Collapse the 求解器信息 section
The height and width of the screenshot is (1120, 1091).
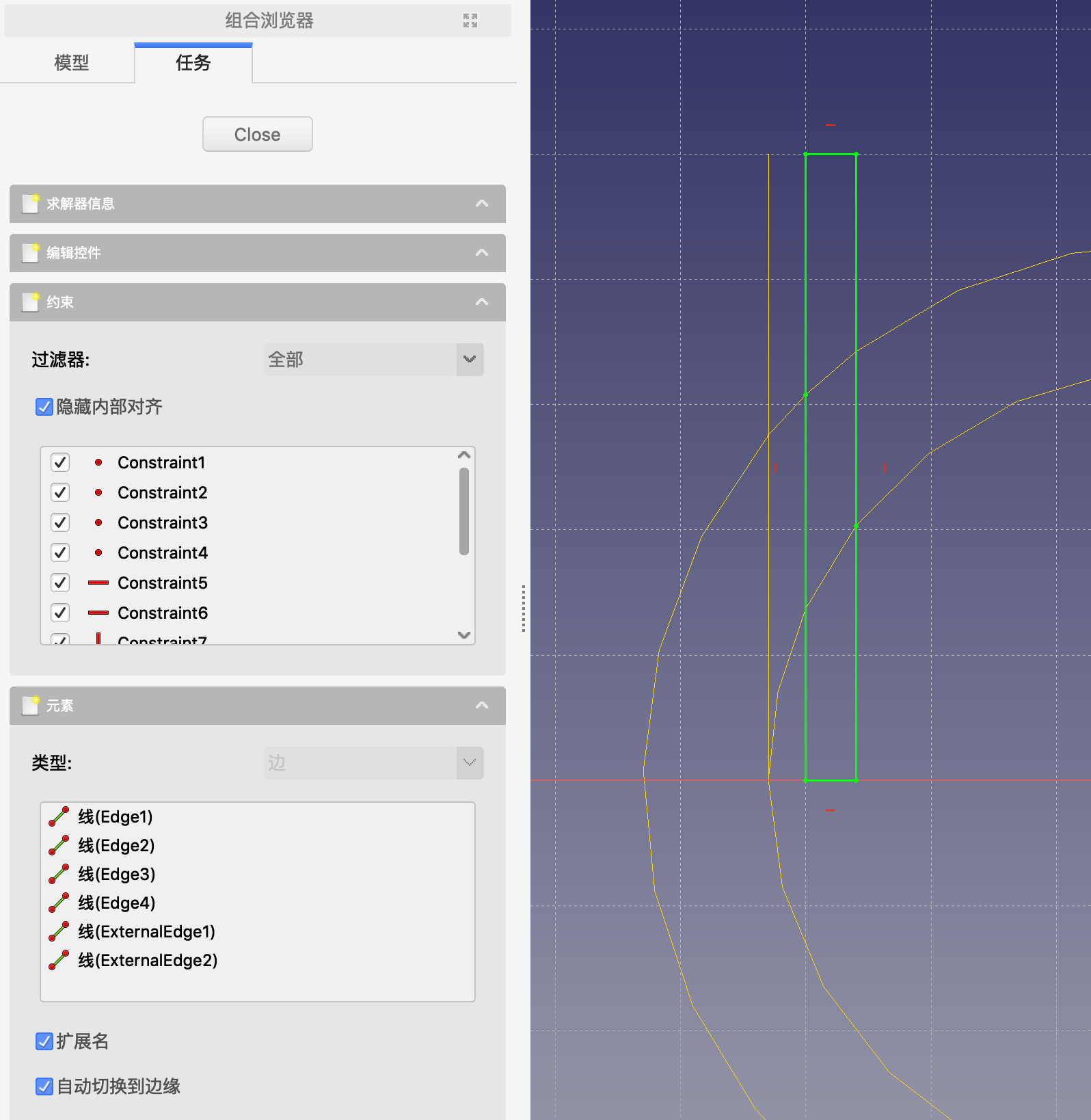(481, 204)
